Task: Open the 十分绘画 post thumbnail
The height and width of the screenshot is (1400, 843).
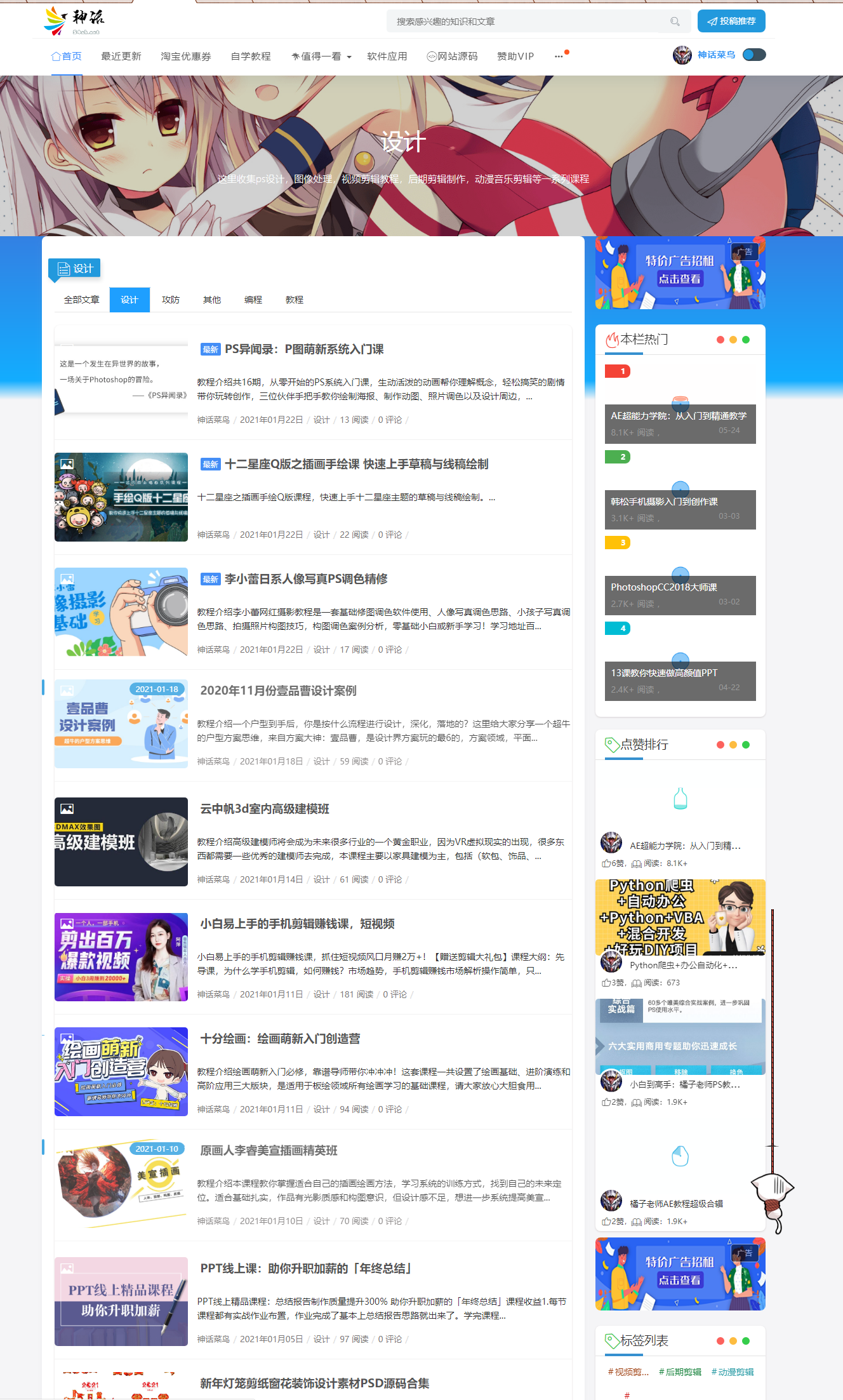Action: point(121,1072)
